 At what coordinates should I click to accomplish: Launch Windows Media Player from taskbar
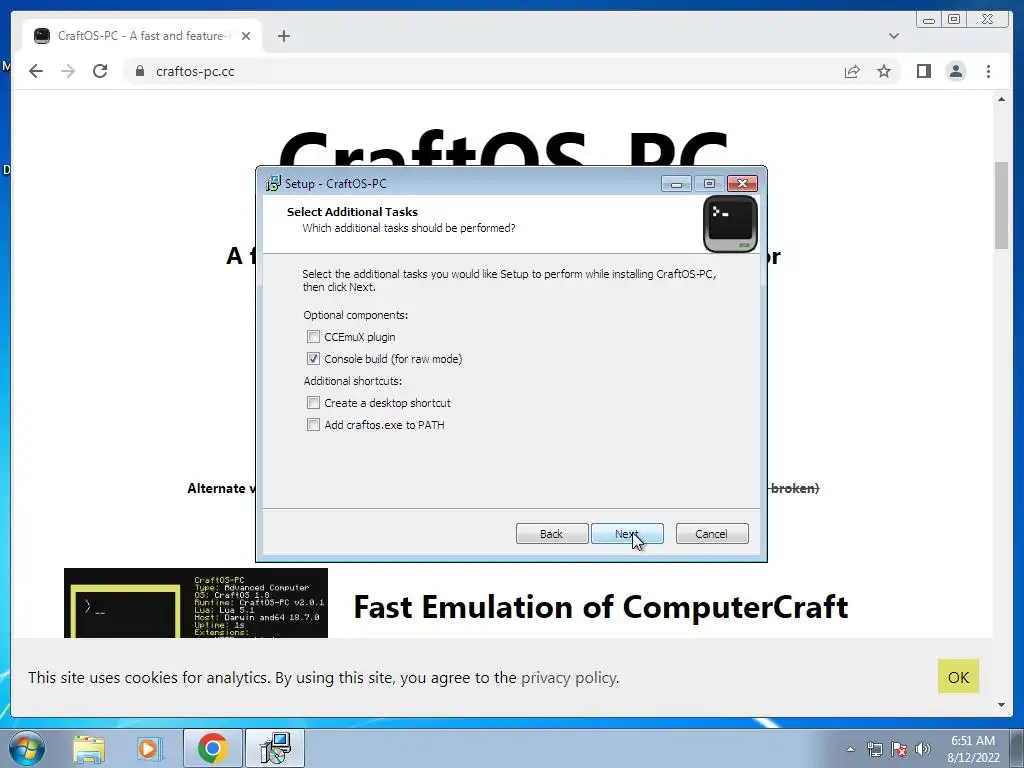tap(149, 748)
